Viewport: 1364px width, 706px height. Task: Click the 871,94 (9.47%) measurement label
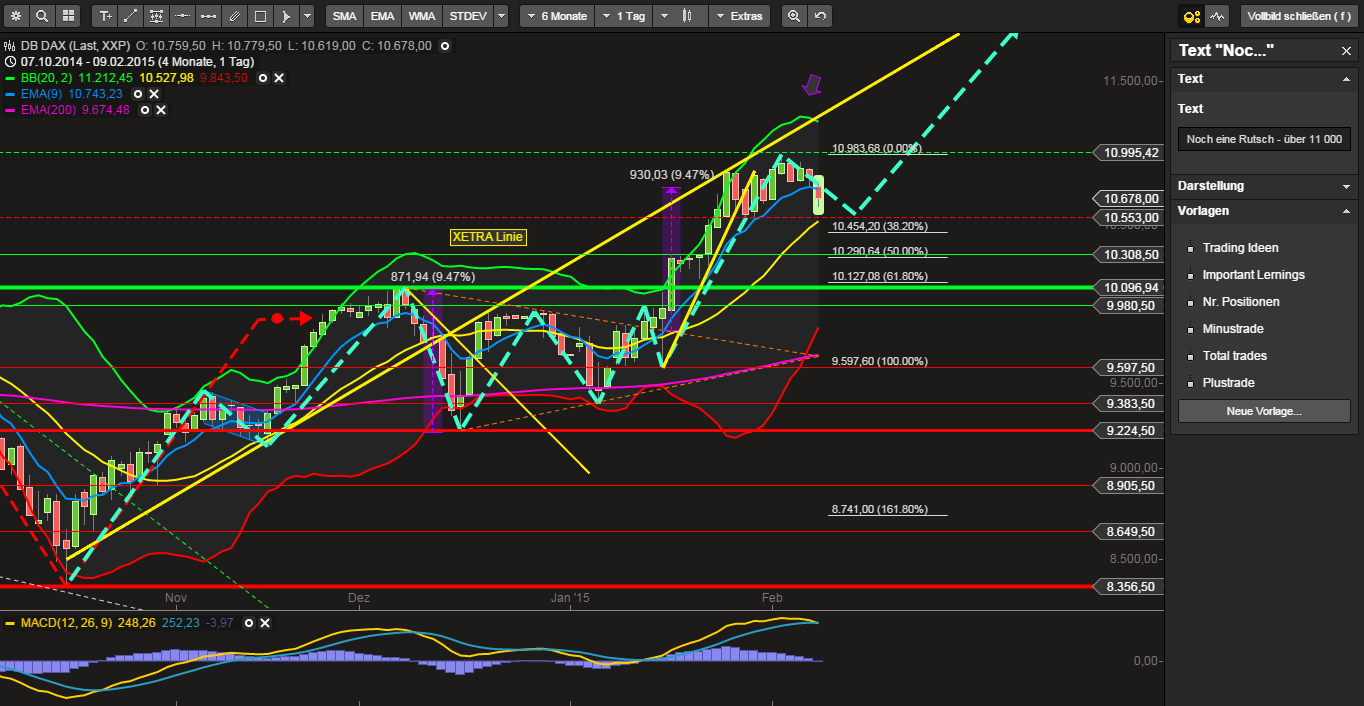(x=432, y=276)
